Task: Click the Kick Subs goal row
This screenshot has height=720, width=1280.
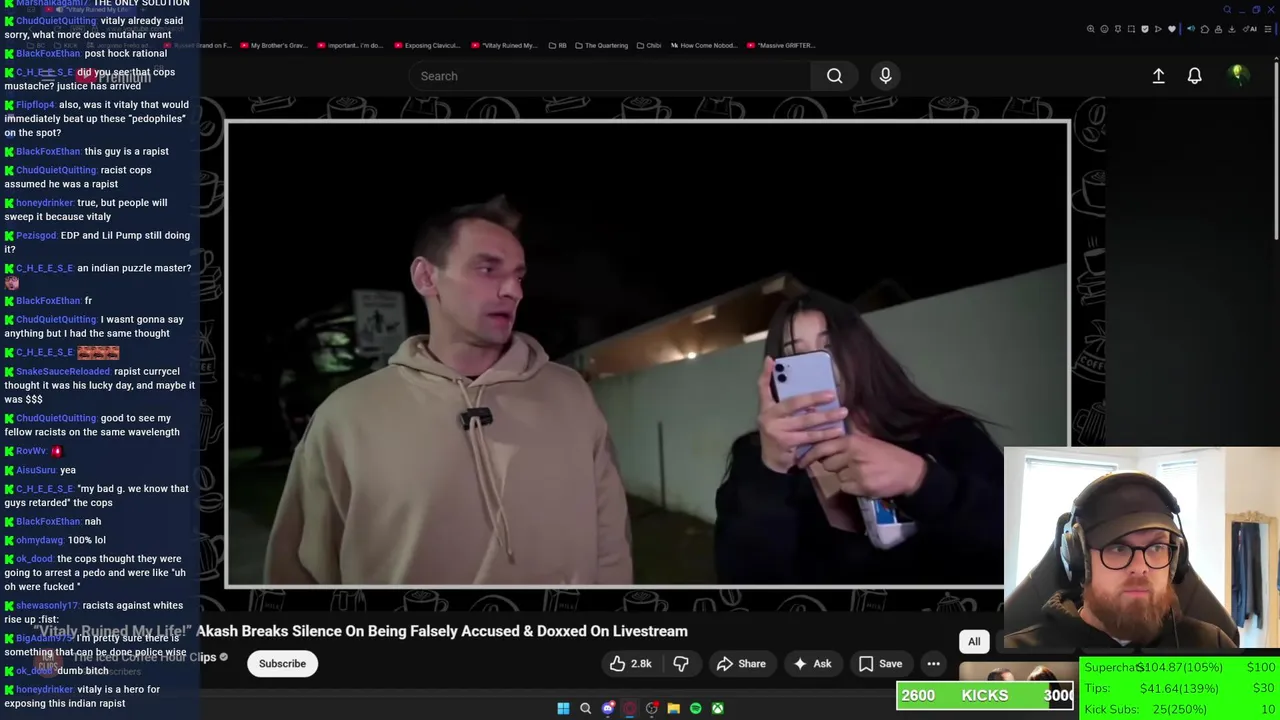Action: click(x=1180, y=709)
